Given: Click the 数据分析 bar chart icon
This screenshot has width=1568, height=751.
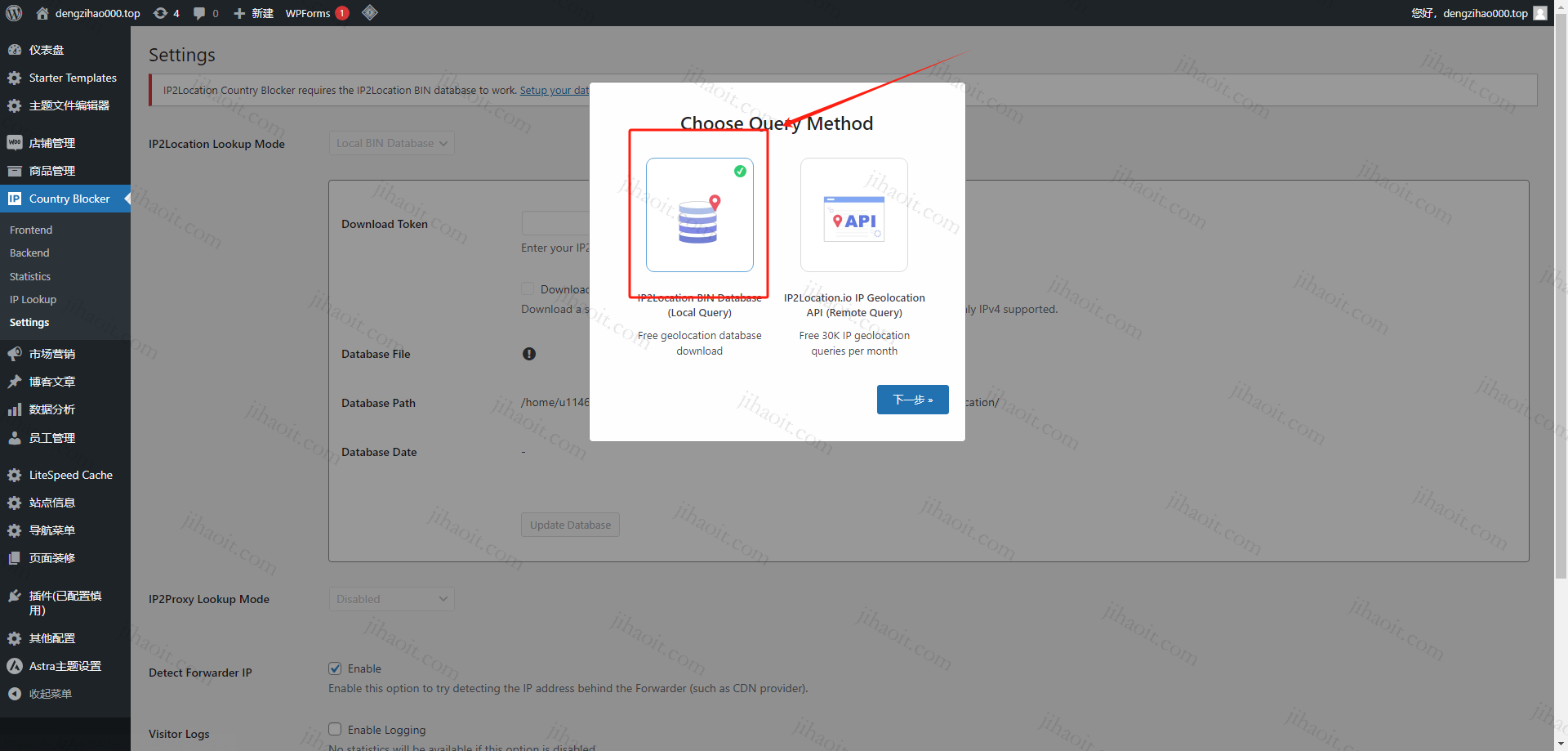Looking at the screenshot, I should [x=15, y=409].
